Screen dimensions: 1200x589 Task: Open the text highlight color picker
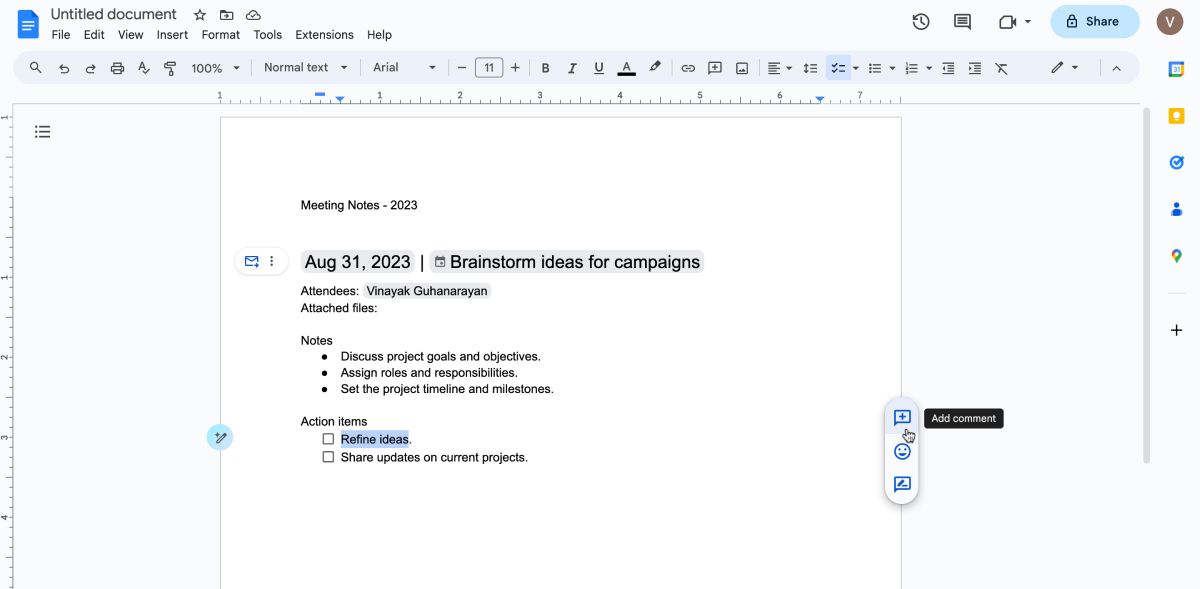click(x=655, y=67)
